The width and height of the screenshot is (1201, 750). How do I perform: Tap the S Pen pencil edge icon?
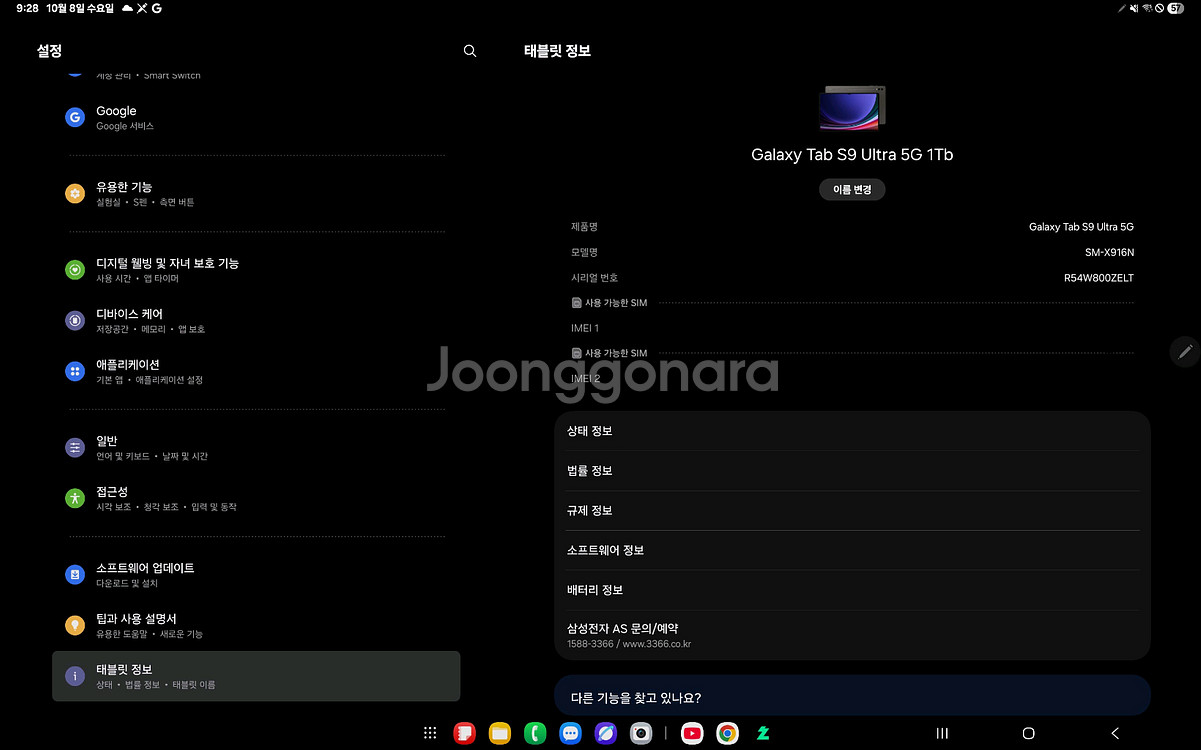click(1185, 351)
